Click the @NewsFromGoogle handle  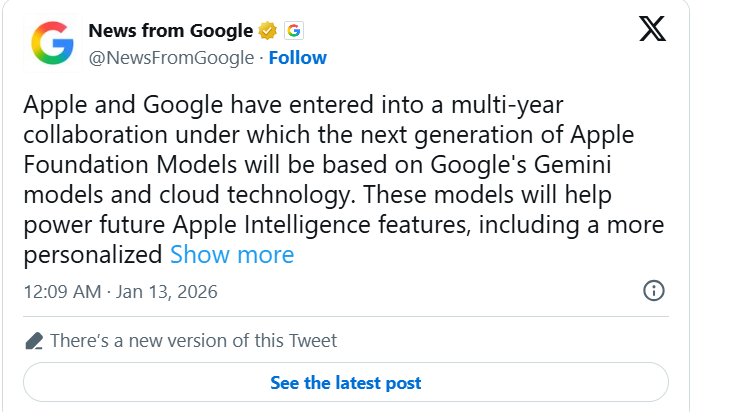click(171, 58)
